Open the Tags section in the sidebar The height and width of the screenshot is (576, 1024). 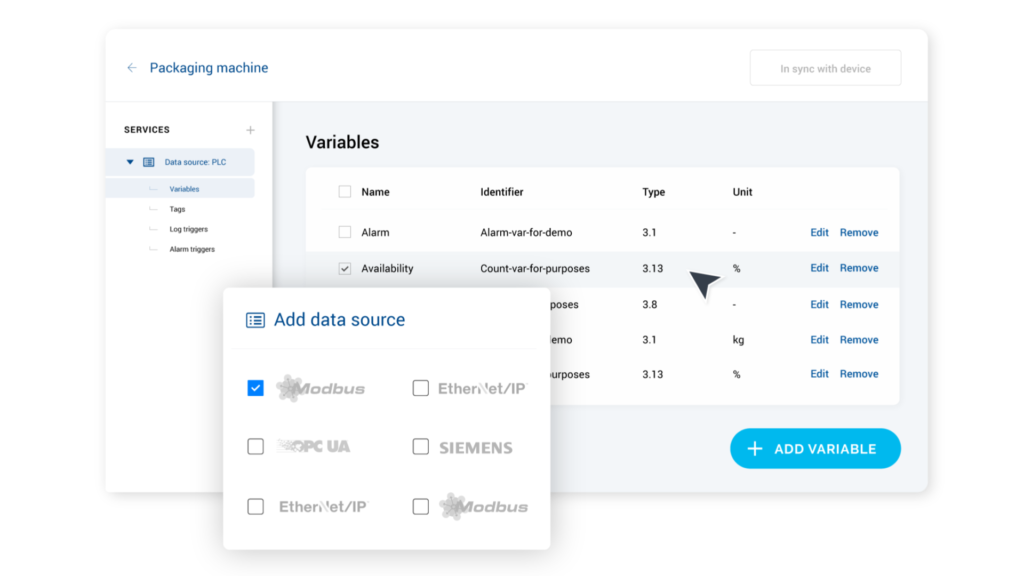[x=176, y=209]
